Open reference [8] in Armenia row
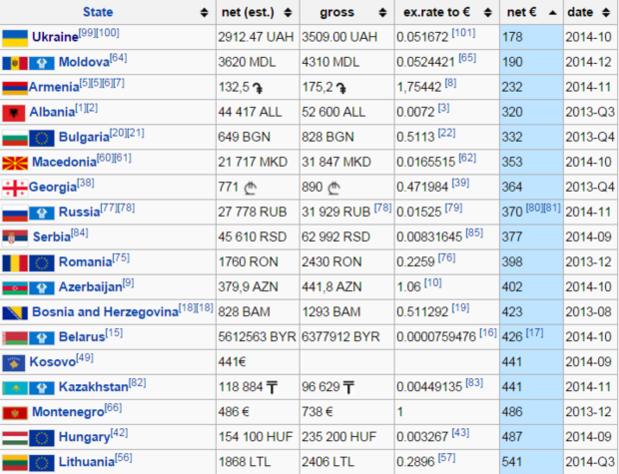The height and width of the screenshot is (474, 619). coord(450,83)
